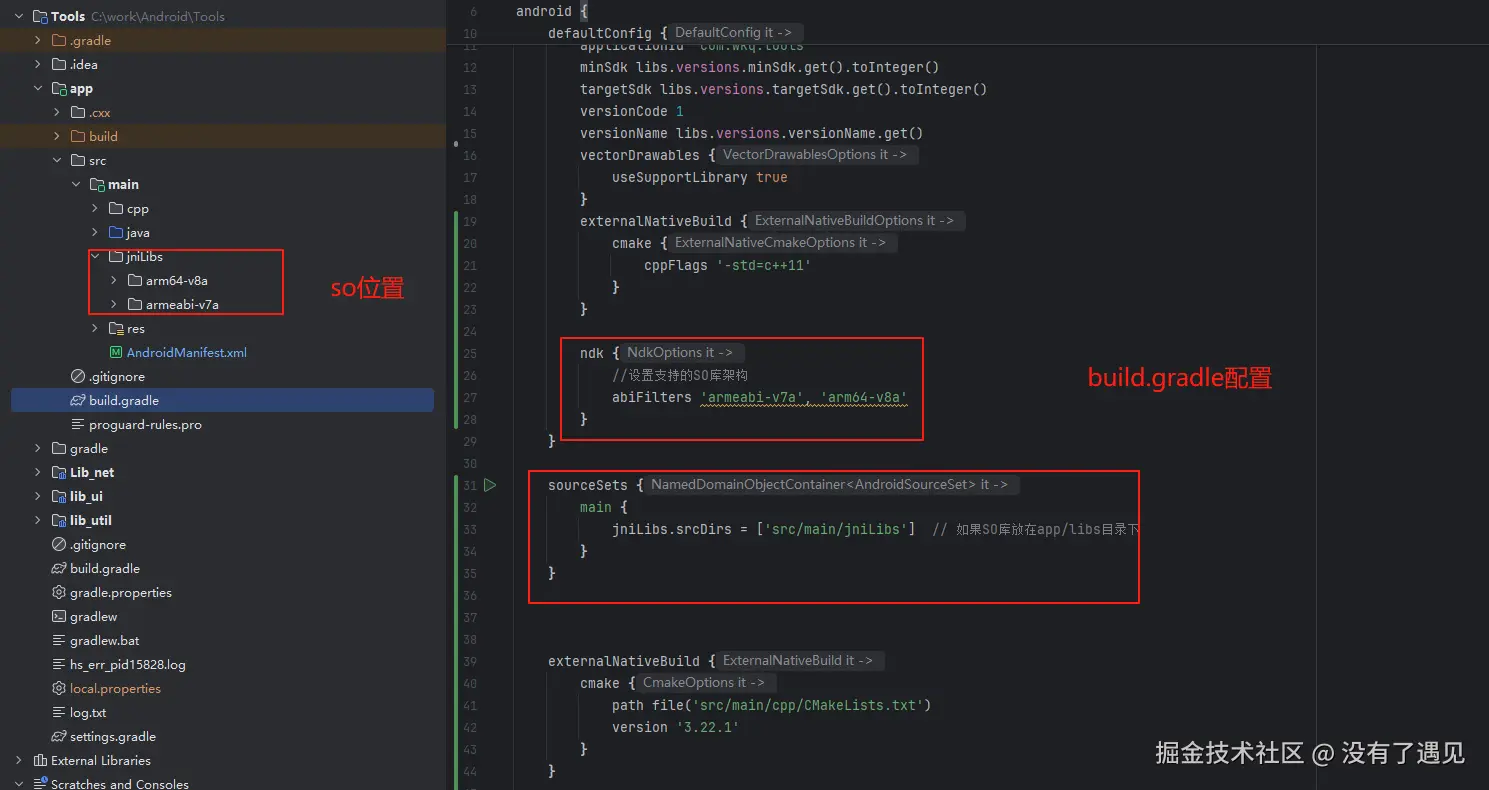Open AndroidManifest.xml in the project tree
This screenshot has height=790, width=1489.
pos(186,352)
